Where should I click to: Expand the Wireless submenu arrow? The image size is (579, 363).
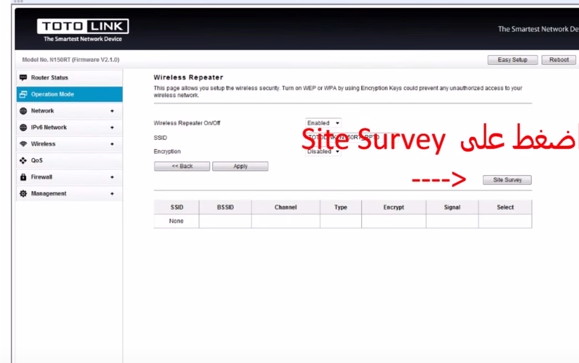[112, 144]
